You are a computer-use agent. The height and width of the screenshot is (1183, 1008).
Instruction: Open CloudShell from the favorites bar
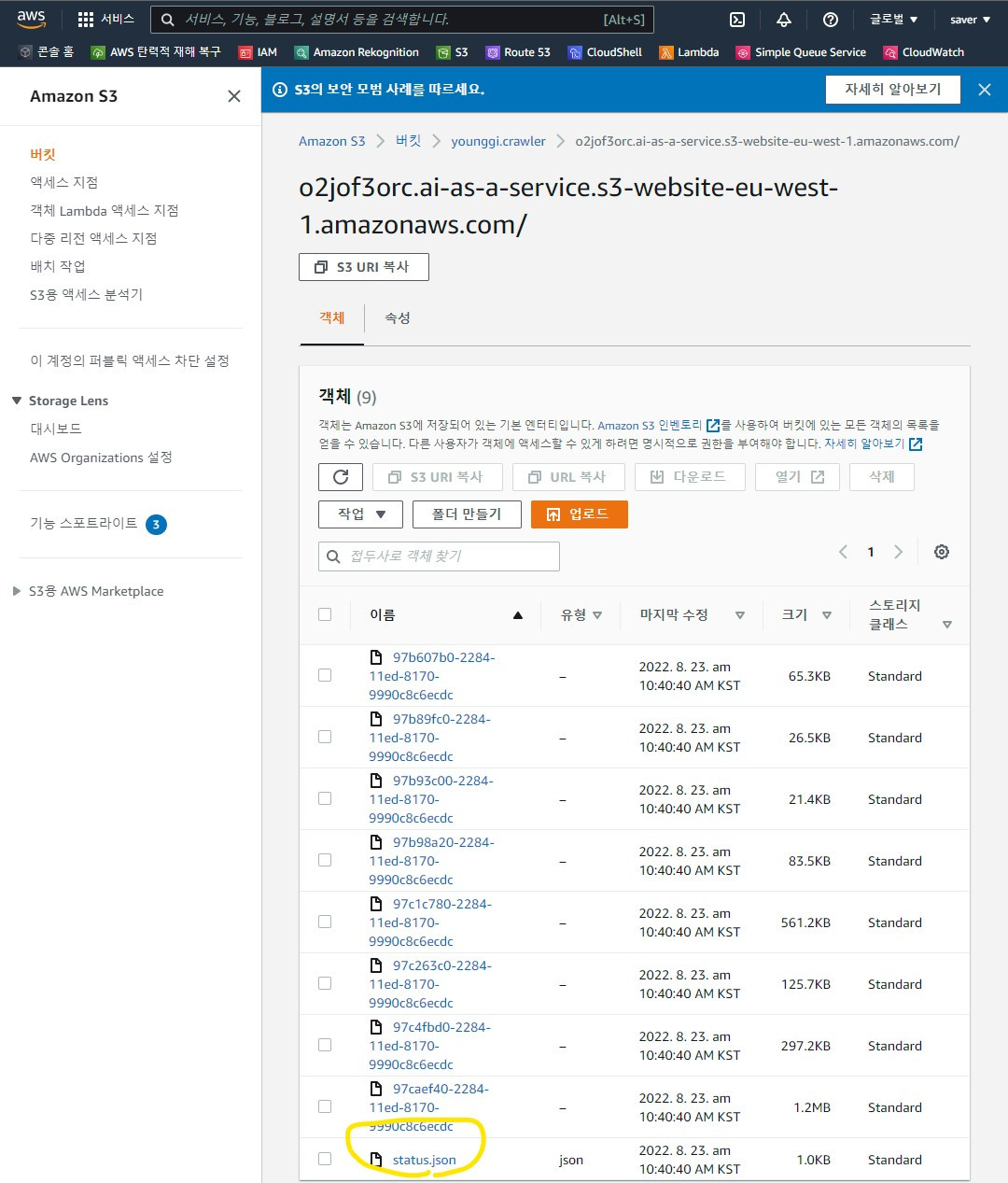tap(605, 52)
